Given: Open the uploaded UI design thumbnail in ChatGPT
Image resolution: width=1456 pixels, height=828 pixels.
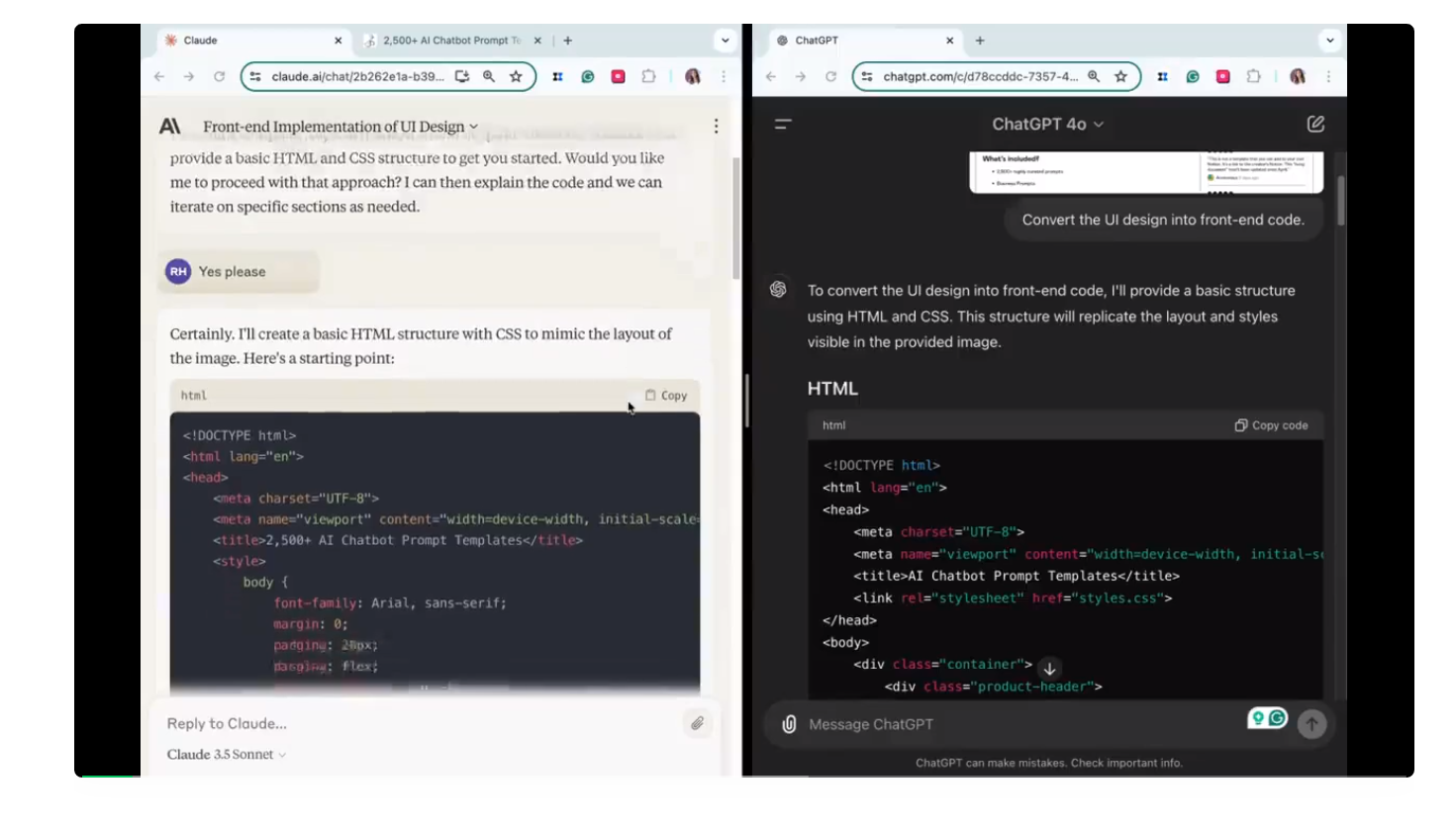Looking at the screenshot, I should tap(1146, 172).
